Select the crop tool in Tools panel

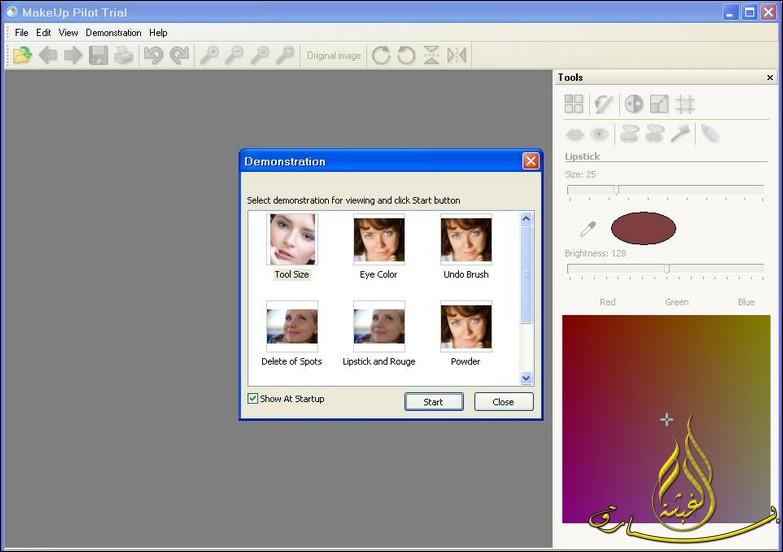pos(685,104)
